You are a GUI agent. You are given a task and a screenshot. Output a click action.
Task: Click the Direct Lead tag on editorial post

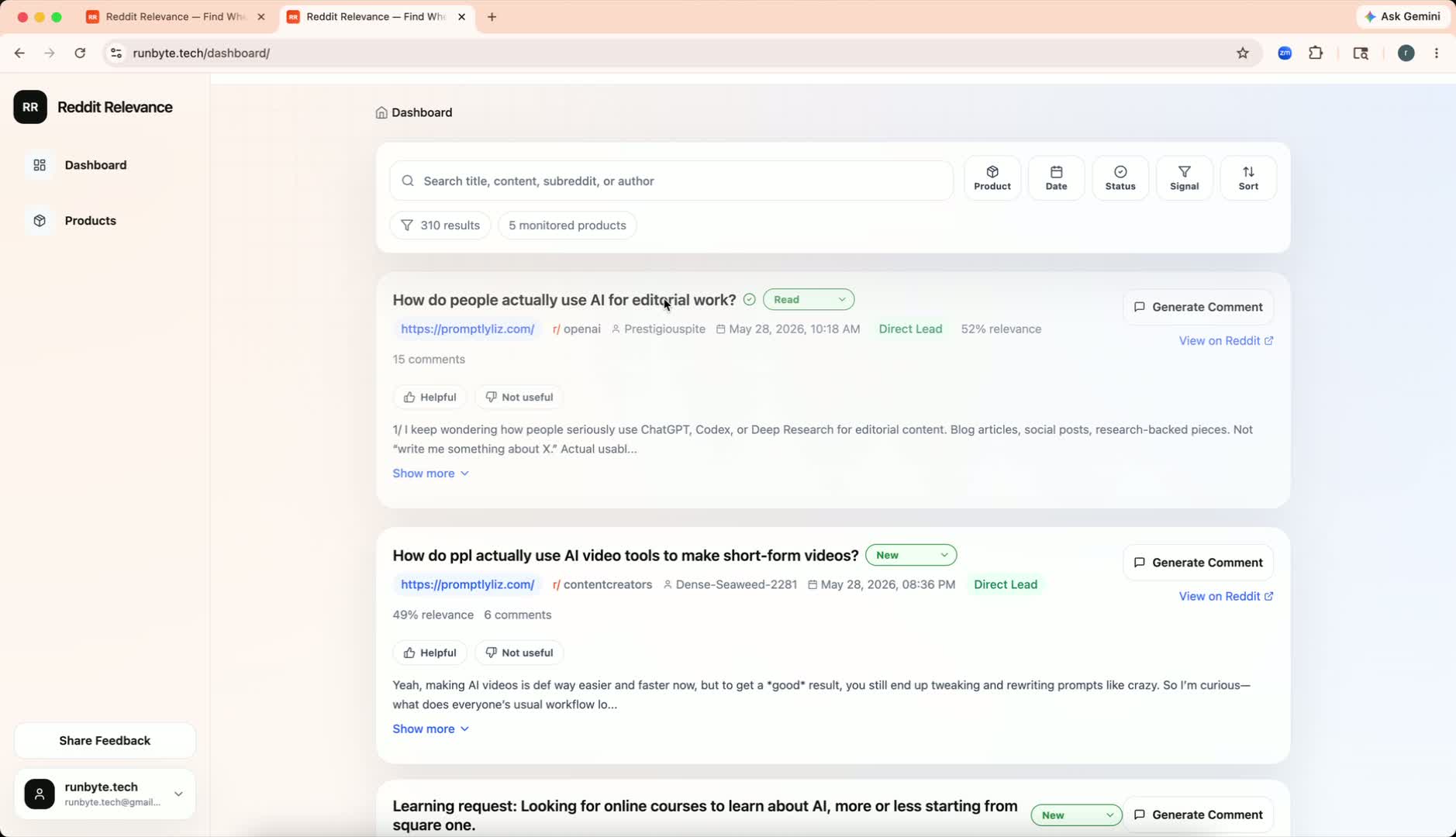[x=910, y=329]
